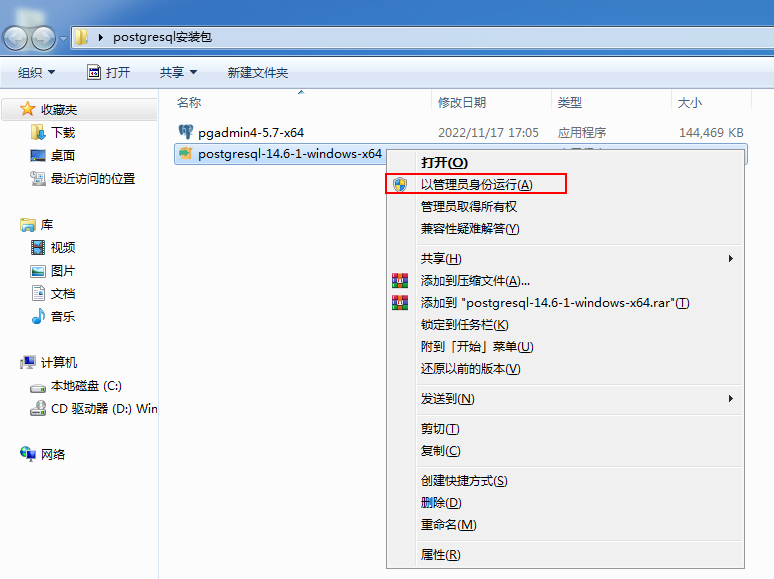
Task: Choose 复制(C) in the context menu
Action: pyautogui.click(x=440, y=451)
